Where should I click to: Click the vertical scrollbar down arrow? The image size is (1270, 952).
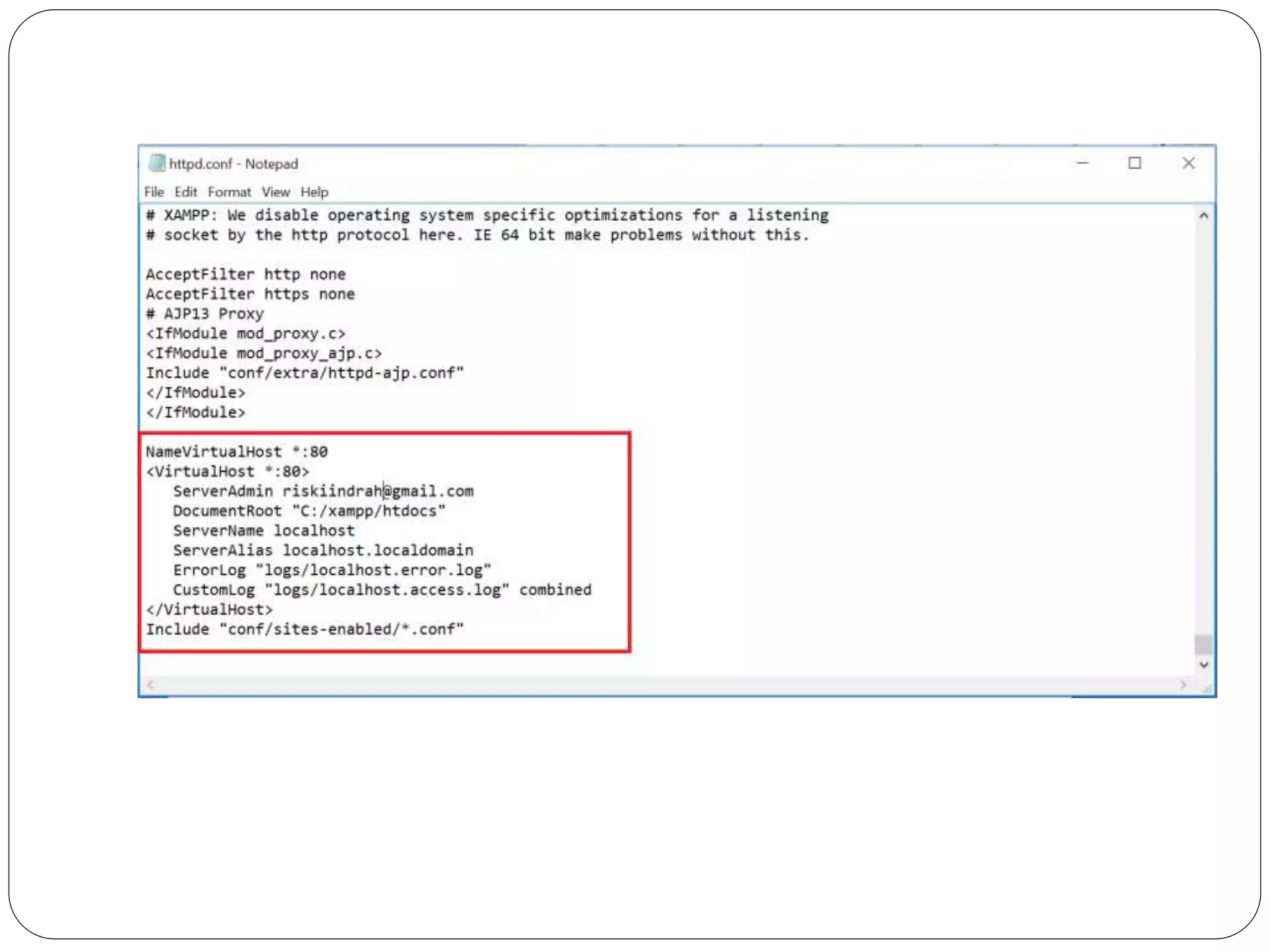pos(1204,665)
